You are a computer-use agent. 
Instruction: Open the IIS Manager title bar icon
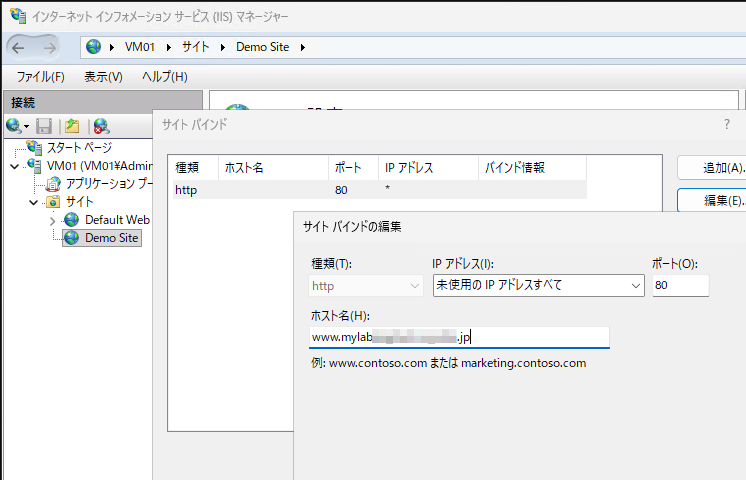tap(18, 16)
